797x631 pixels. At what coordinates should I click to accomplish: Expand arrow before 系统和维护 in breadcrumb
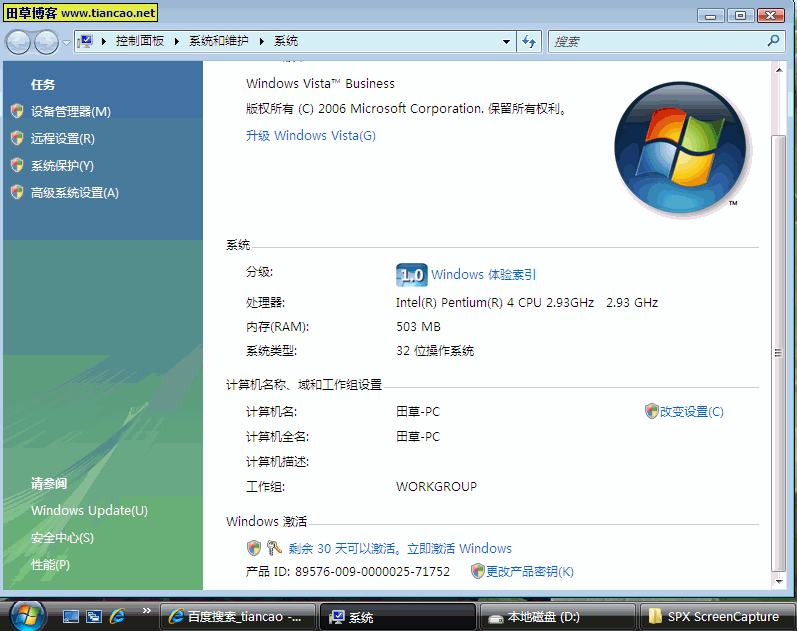tap(177, 41)
